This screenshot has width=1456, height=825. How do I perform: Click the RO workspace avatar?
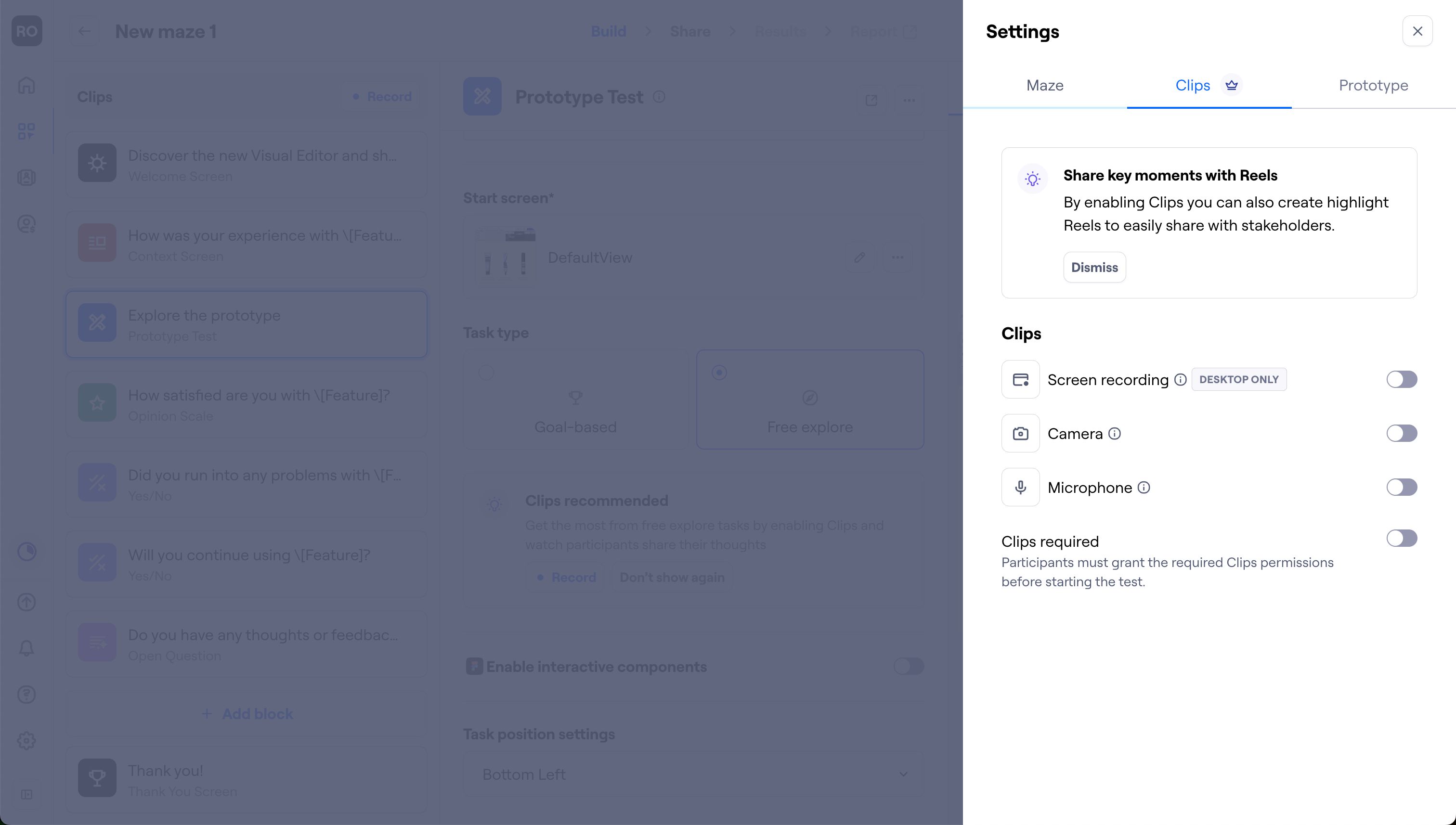click(x=26, y=31)
